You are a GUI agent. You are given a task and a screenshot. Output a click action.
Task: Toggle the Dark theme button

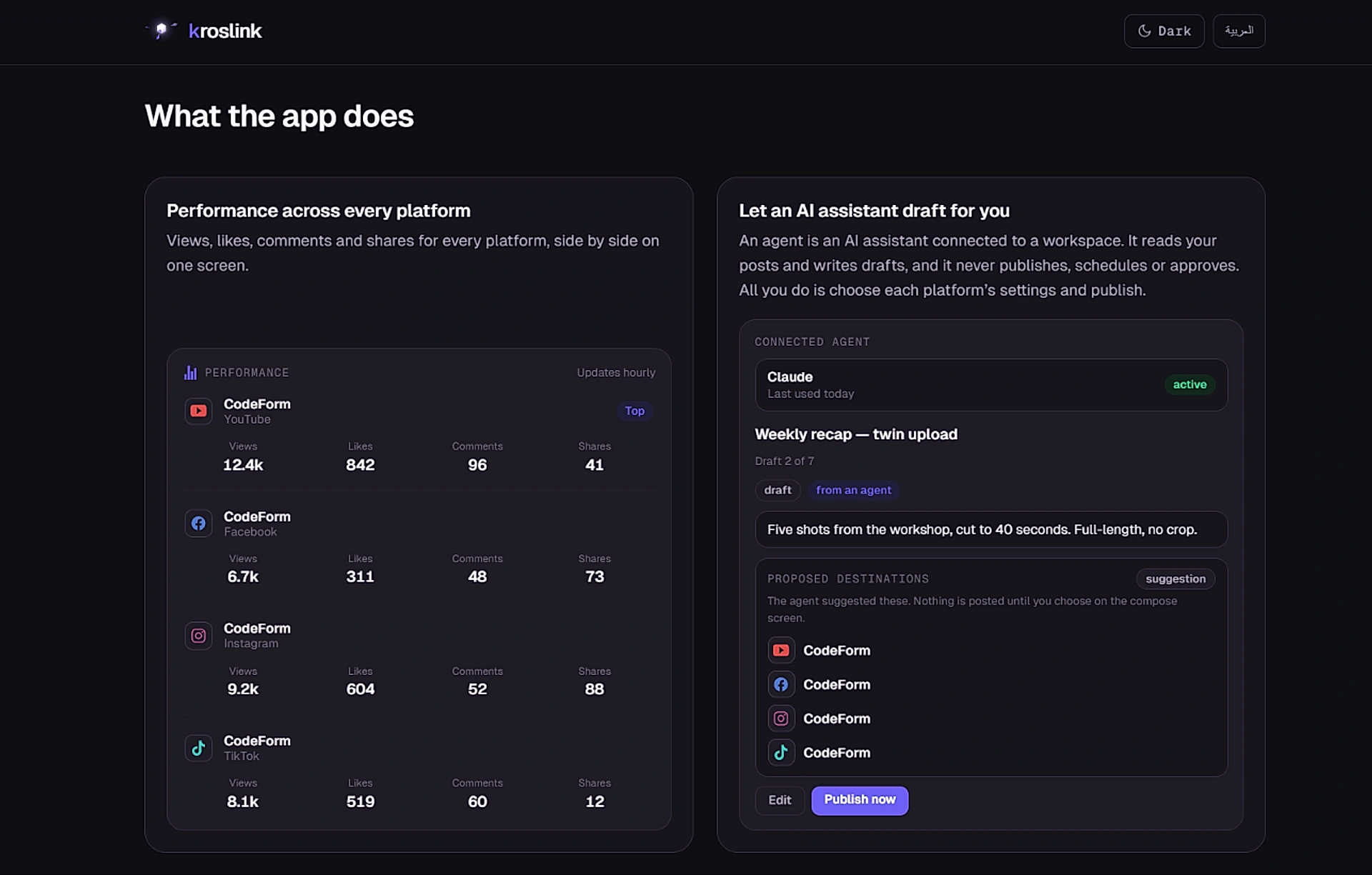(x=1163, y=31)
